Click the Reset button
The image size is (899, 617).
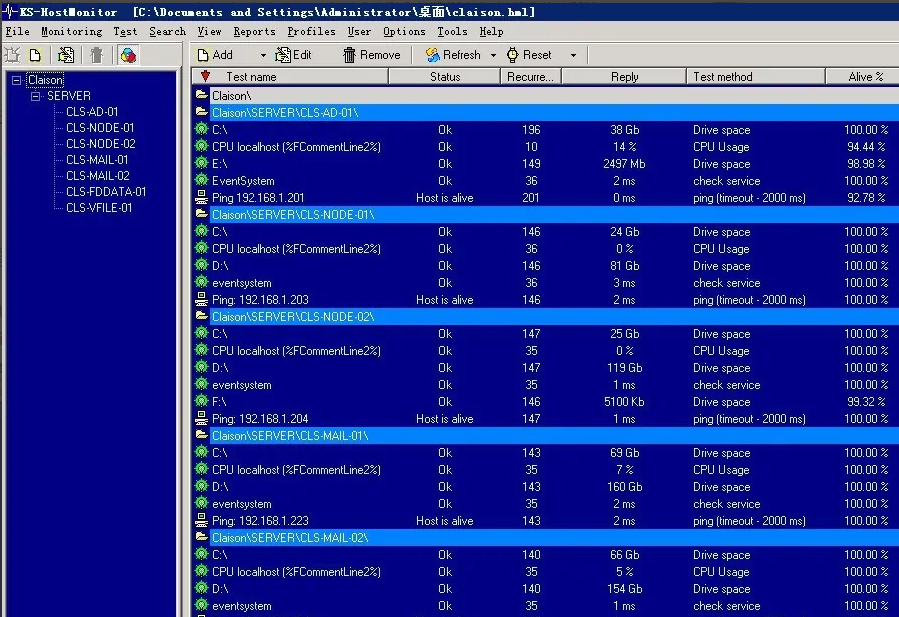point(529,55)
